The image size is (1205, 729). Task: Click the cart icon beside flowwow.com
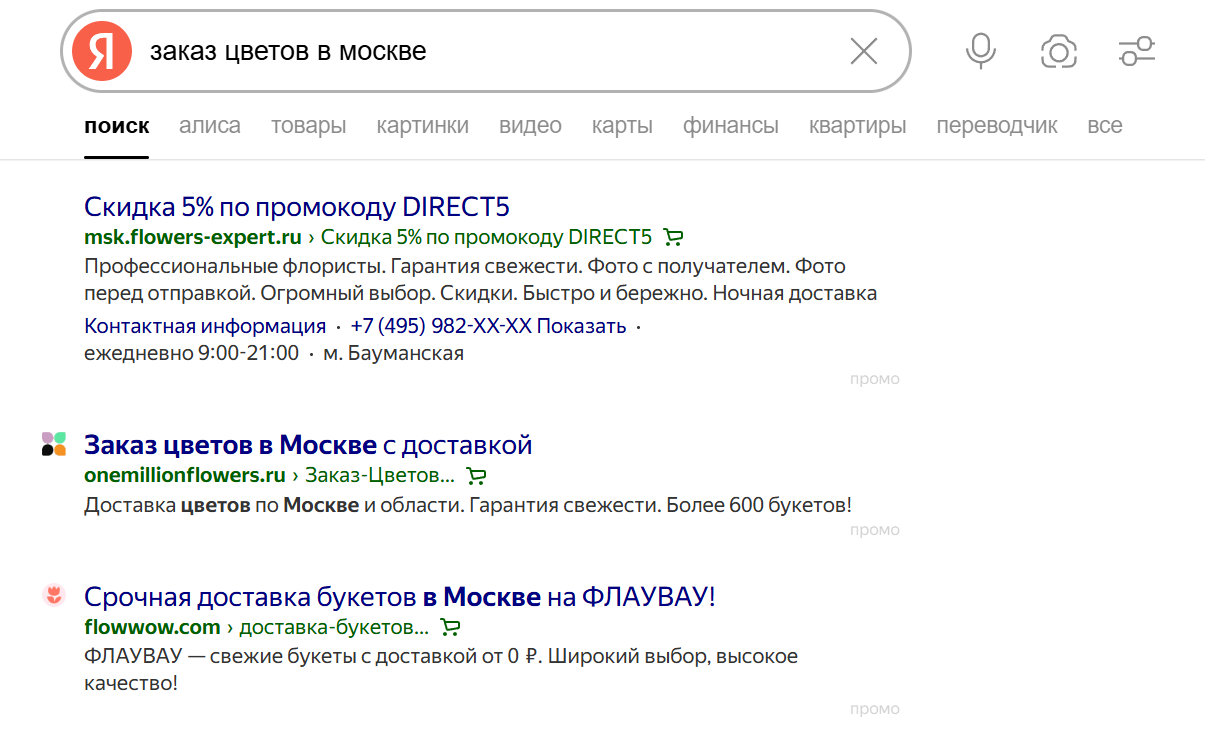[450, 627]
